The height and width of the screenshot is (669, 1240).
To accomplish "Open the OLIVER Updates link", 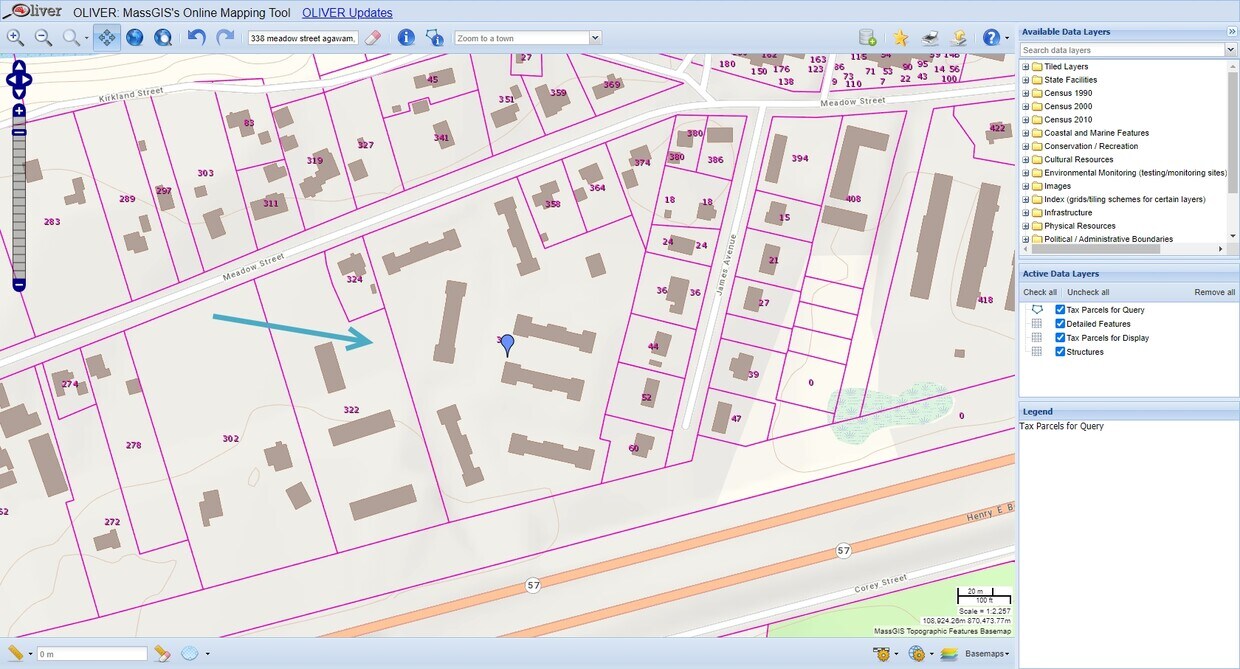I will click(347, 13).
